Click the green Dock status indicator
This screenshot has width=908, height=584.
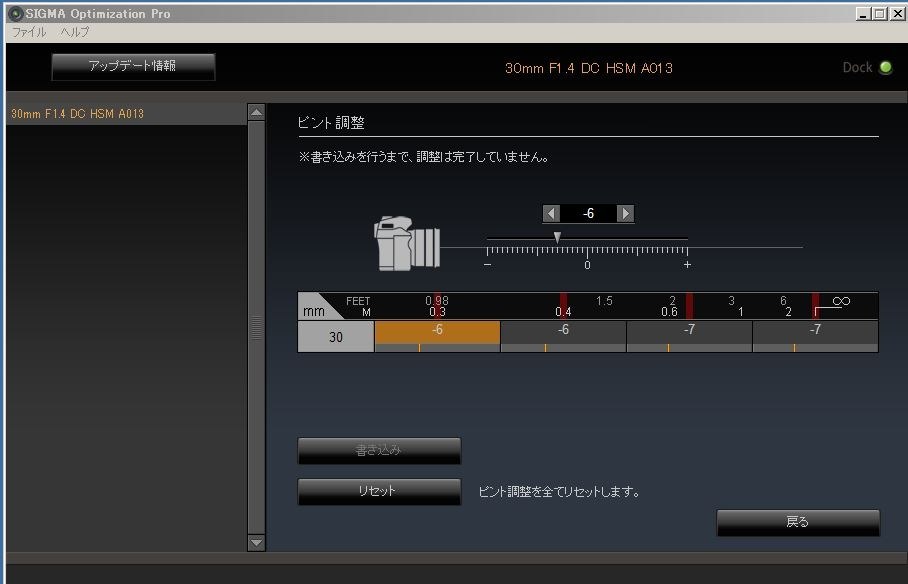885,67
